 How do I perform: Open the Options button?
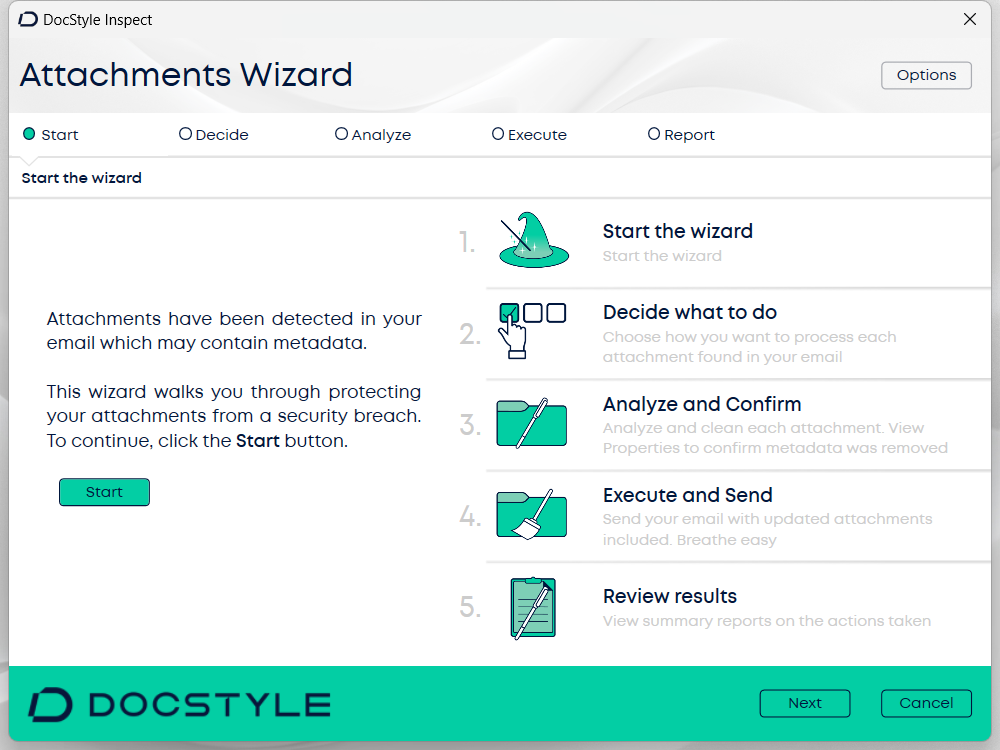click(x=926, y=75)
